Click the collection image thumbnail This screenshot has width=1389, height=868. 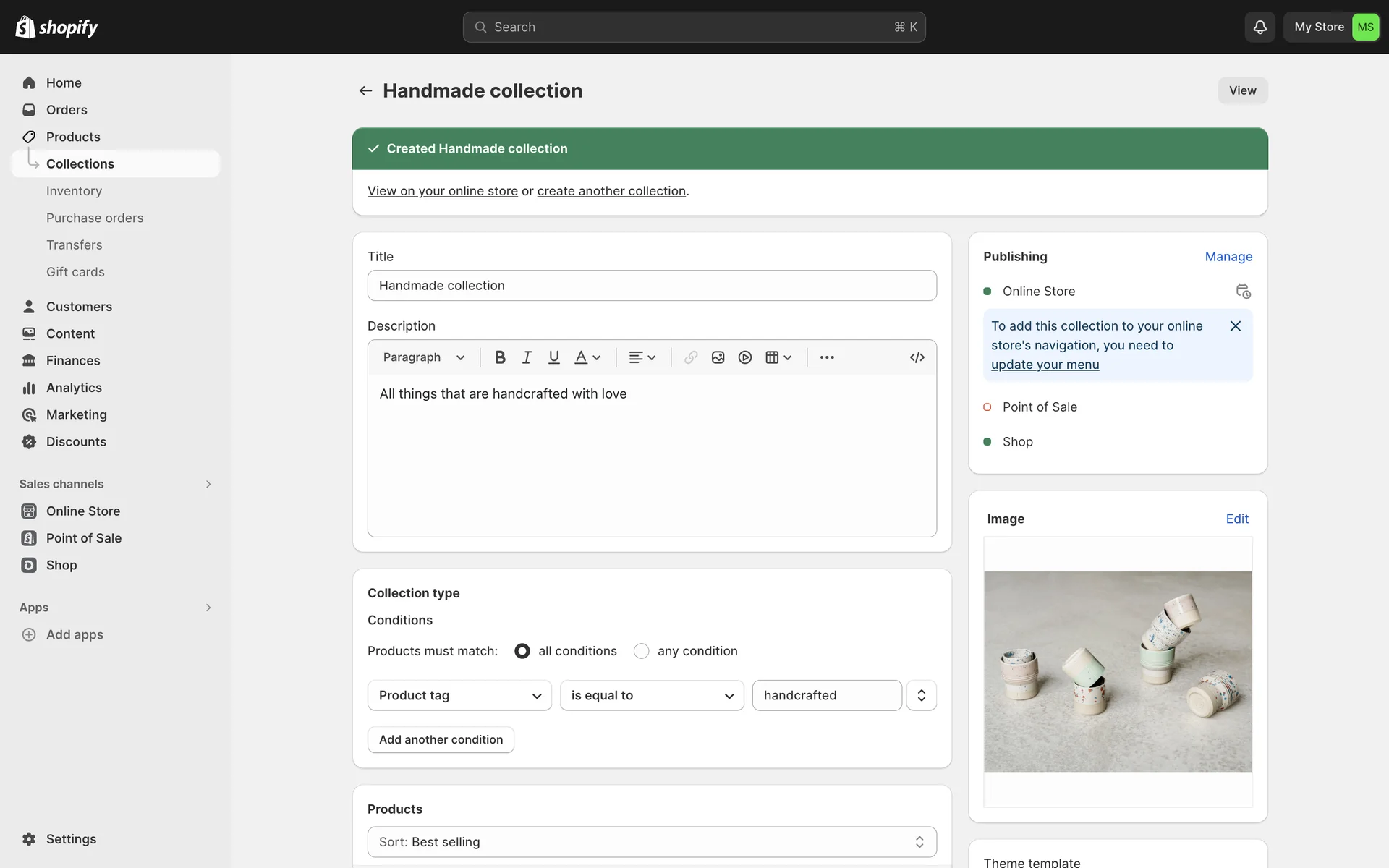tap(1118, 671)
